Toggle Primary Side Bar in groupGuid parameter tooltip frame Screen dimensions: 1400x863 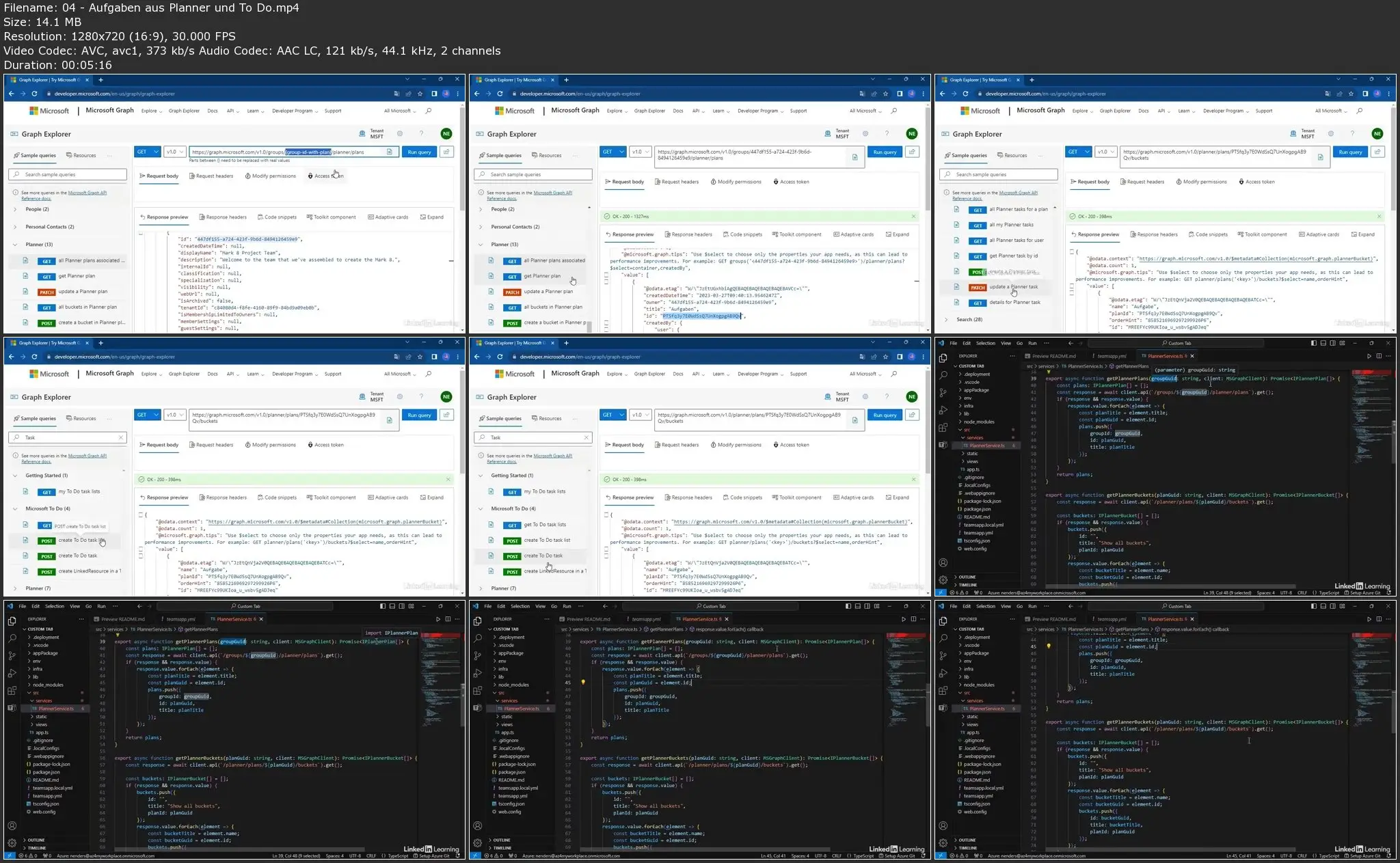1314,343
